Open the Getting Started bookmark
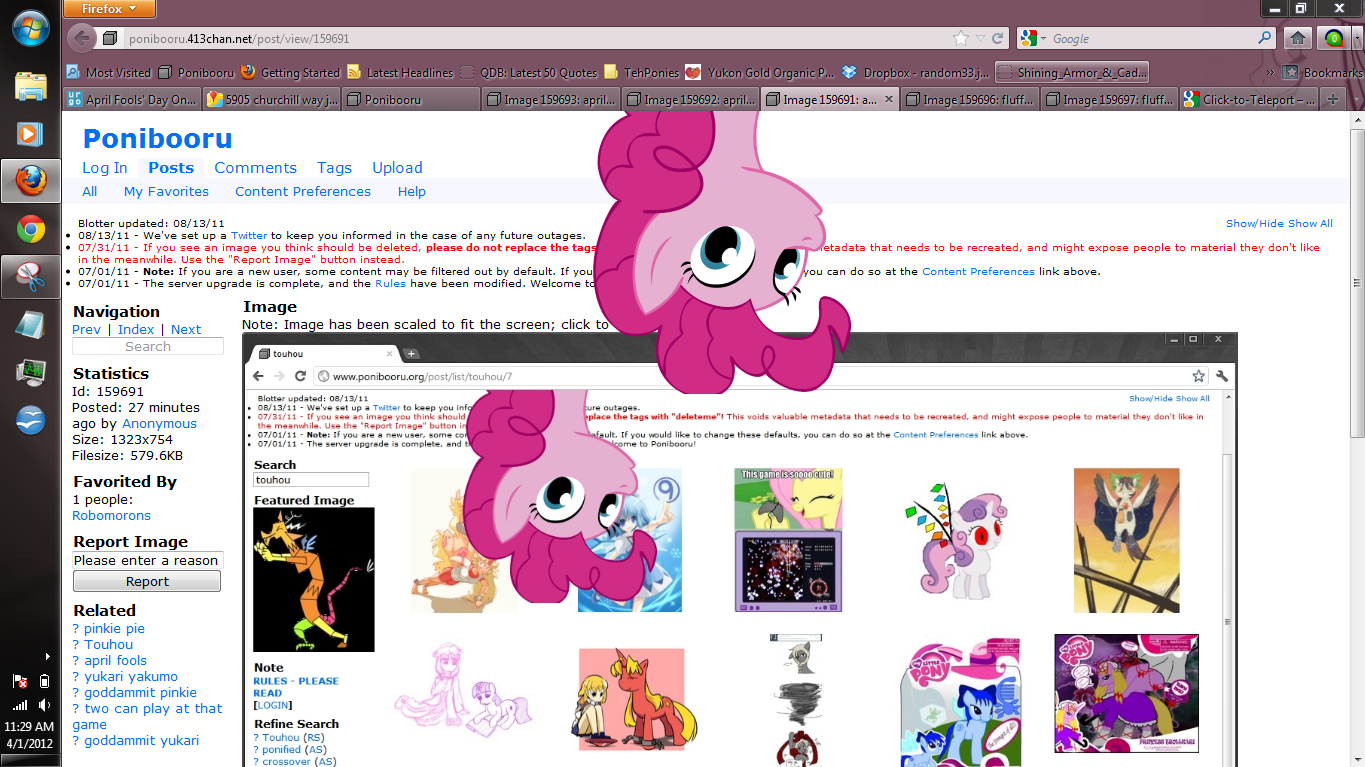 click(x=290, y=72)
